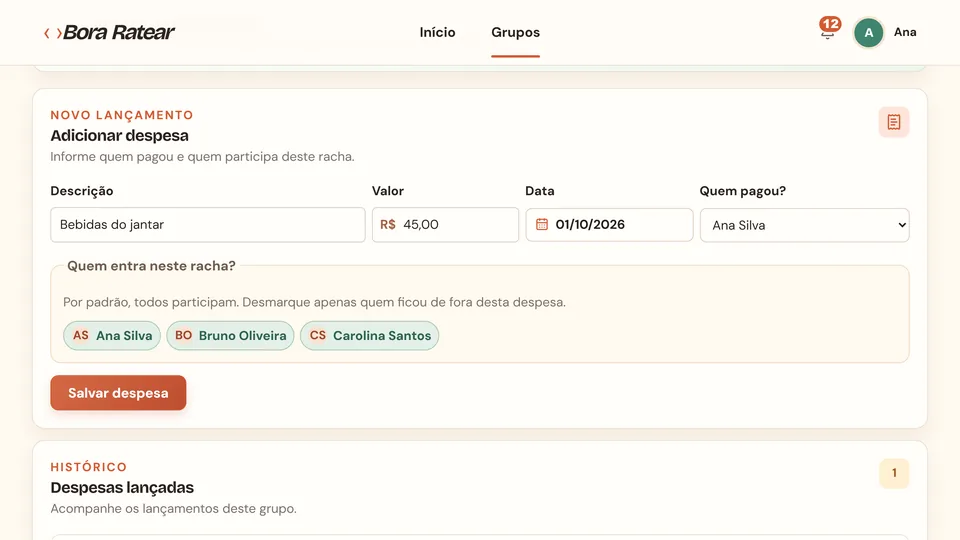
Task: Click the 'Quem pagou?' field label
Action: coord(743,191)
